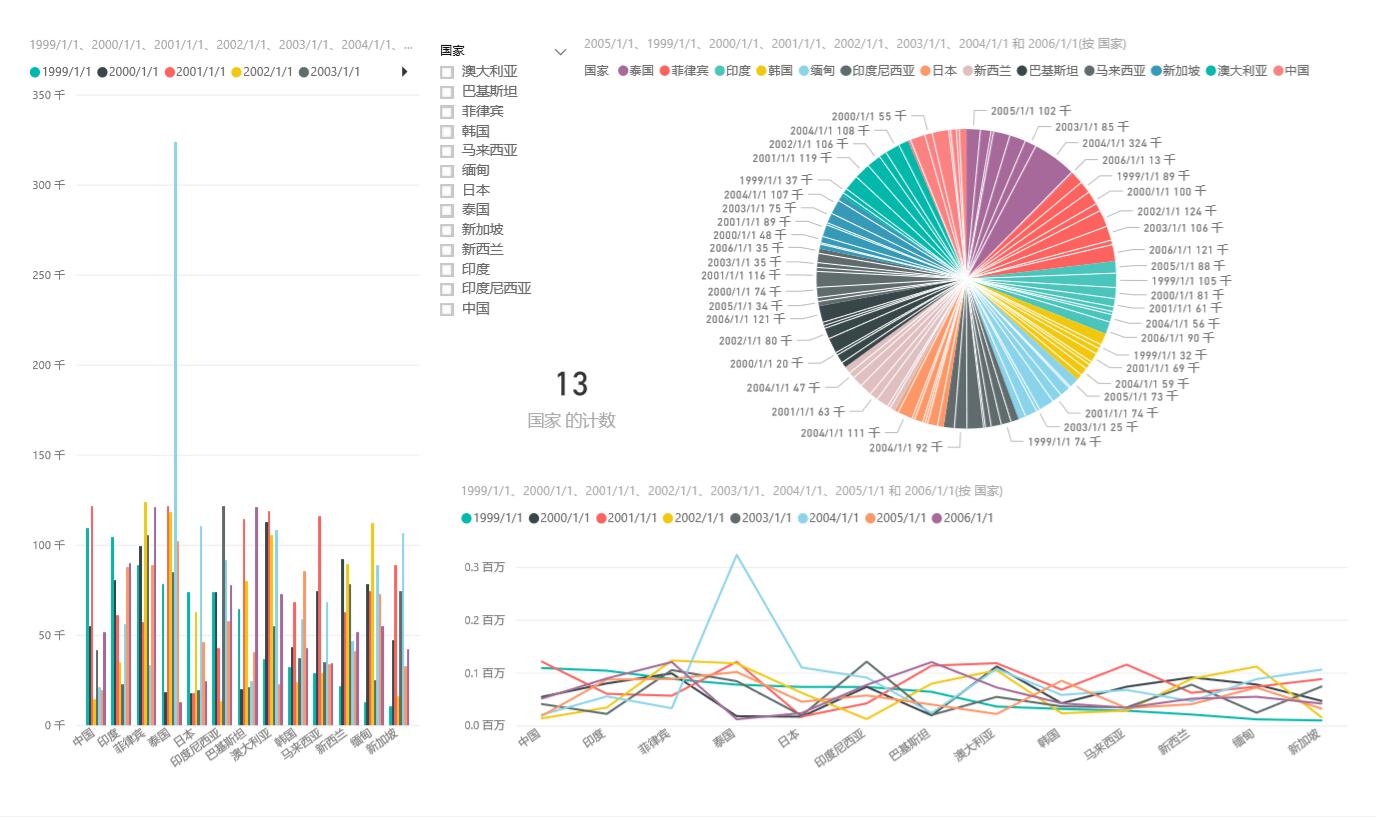The width and height of the screenshot is (1376, 817).
Task: Click 新加坡 label on bar chart x-axis
Action: click(x=382, y=741)
